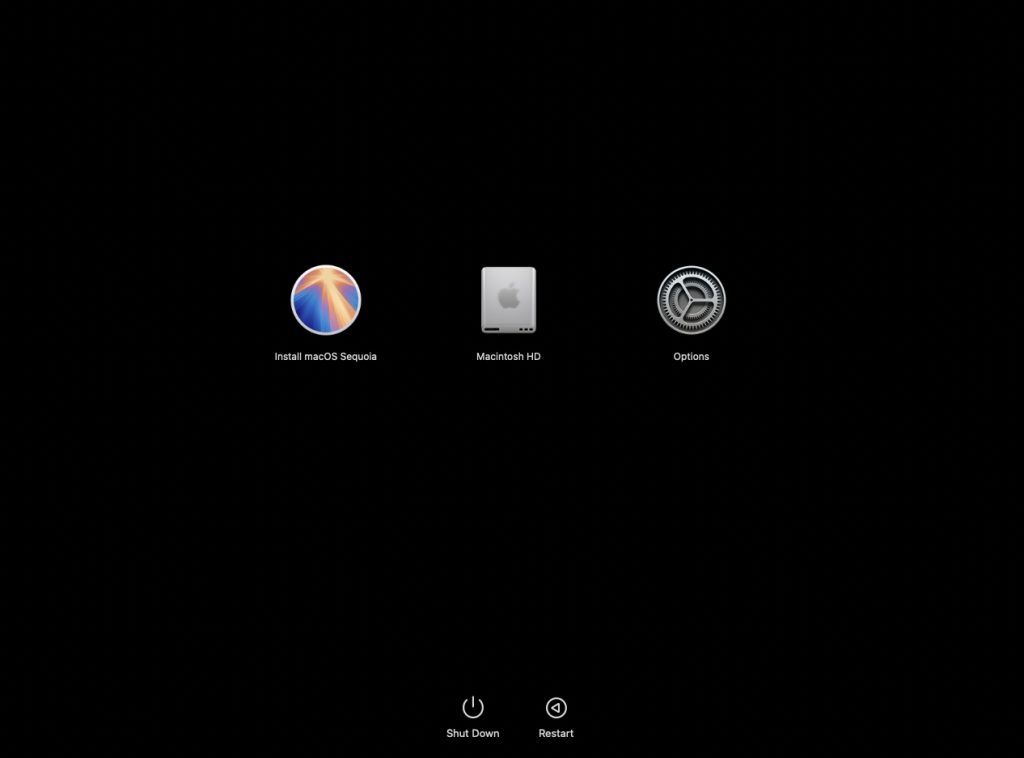Click the Install macOS Sequoia circular icon
Image resolution: width=1024 pixels, height=758 pixels.
click(x=325, y=300)
